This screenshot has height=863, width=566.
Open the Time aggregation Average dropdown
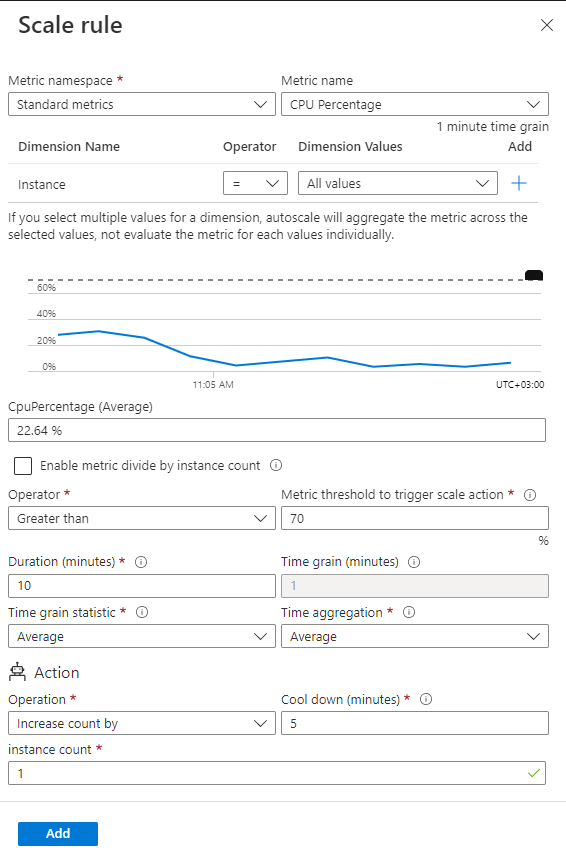415,636
